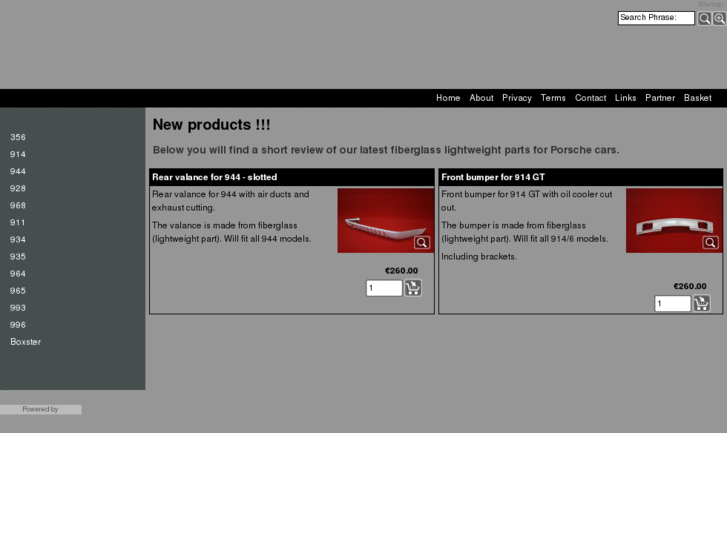Viewport: 727px width, 545px height.
Task: Open 'Front bumper for 914 GT' product title
Action: (493, 177)
